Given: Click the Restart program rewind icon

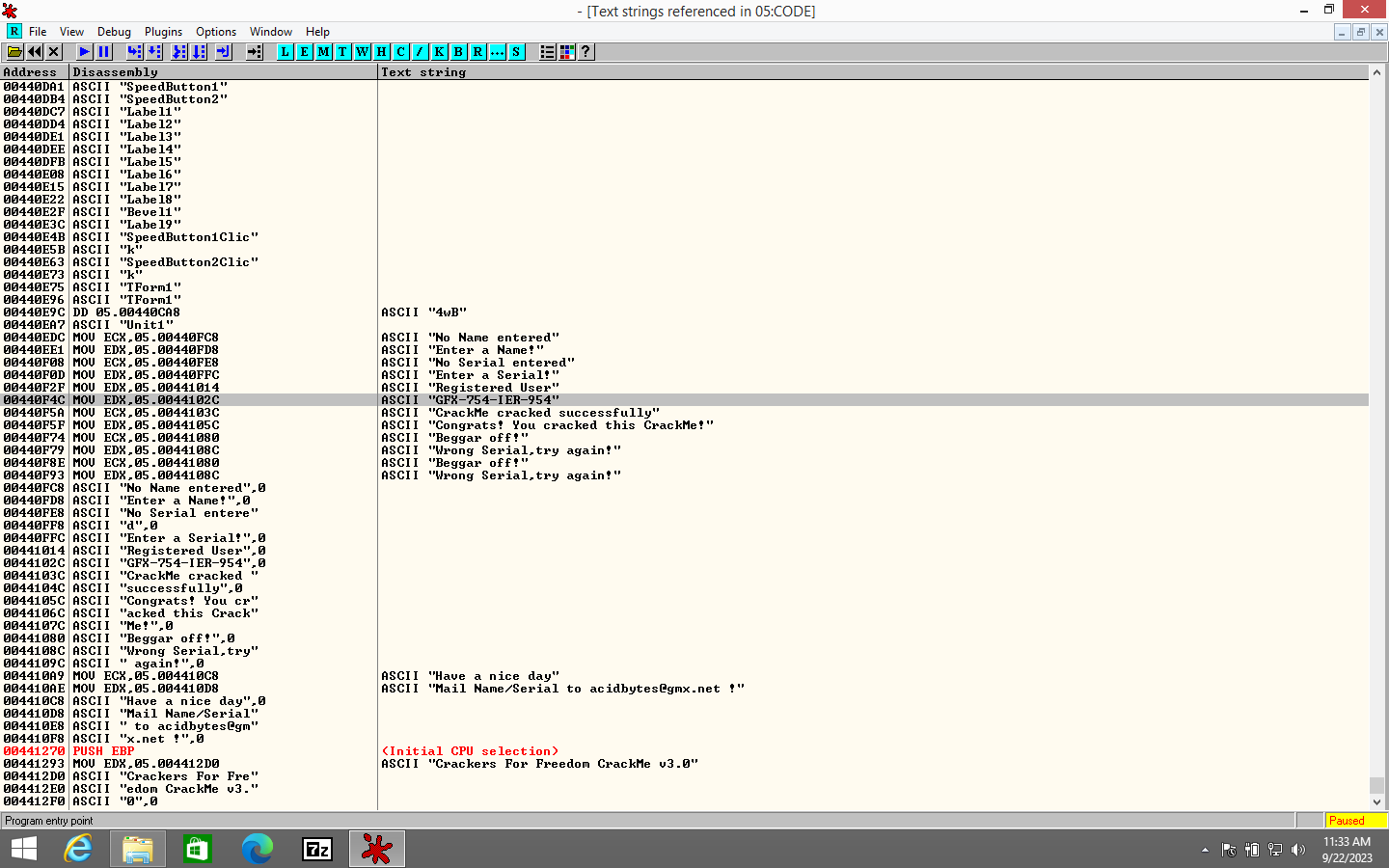Looking at the screenshot, I should (x=35, y=52).
